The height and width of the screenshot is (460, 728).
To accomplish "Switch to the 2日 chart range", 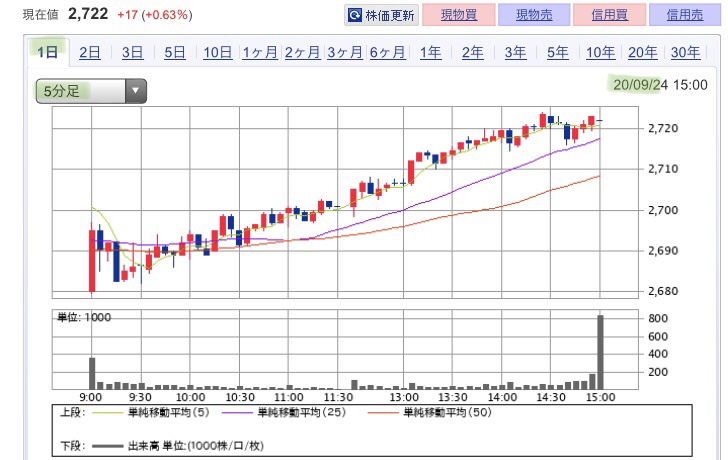I will point(90,52).
